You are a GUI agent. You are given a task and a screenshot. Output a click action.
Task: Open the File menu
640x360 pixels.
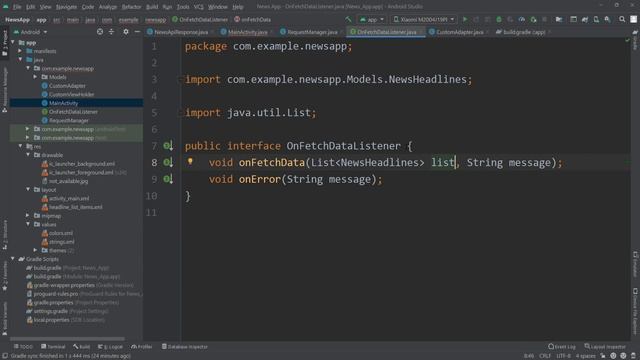[x=17, y=7]
